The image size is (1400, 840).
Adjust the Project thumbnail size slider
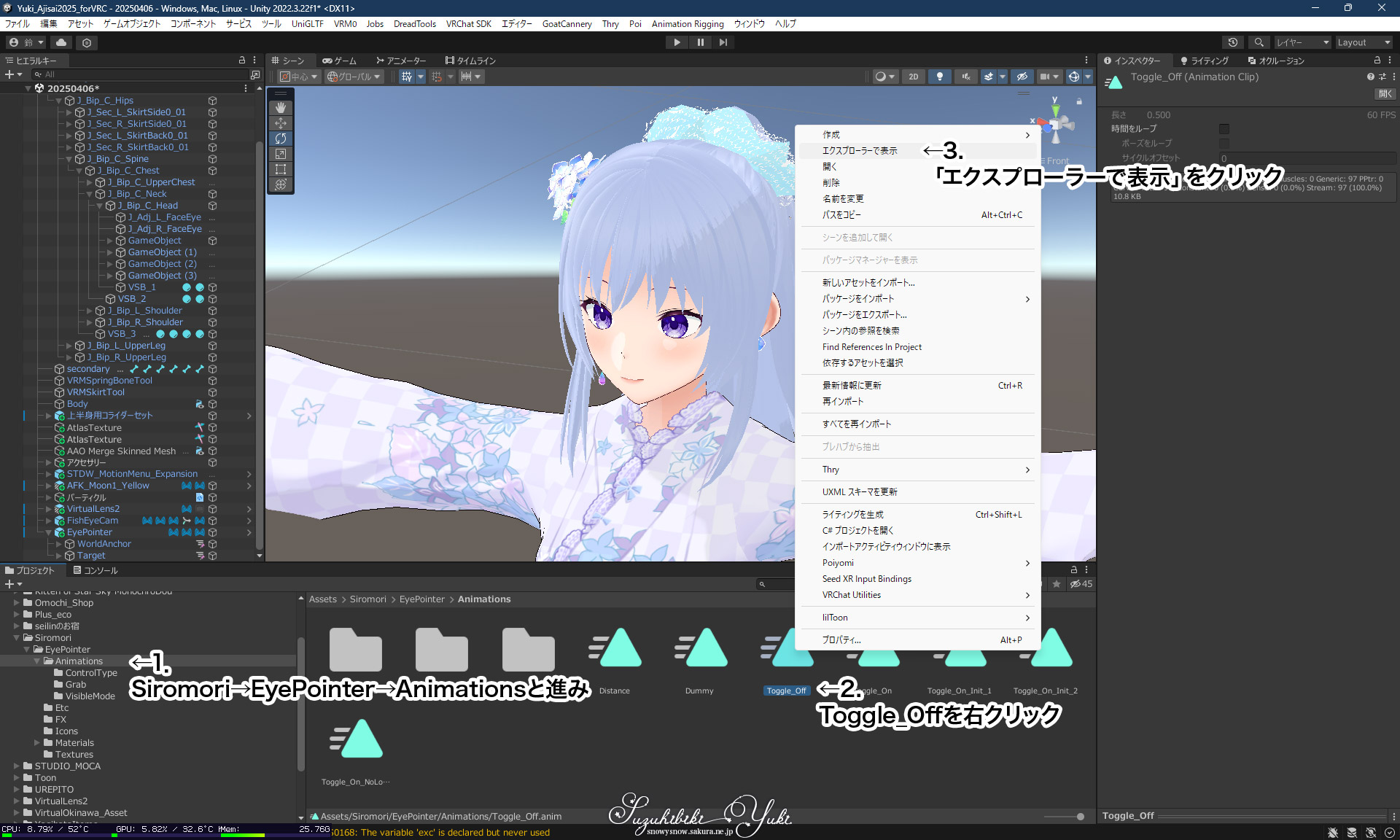coord(1065,817)
